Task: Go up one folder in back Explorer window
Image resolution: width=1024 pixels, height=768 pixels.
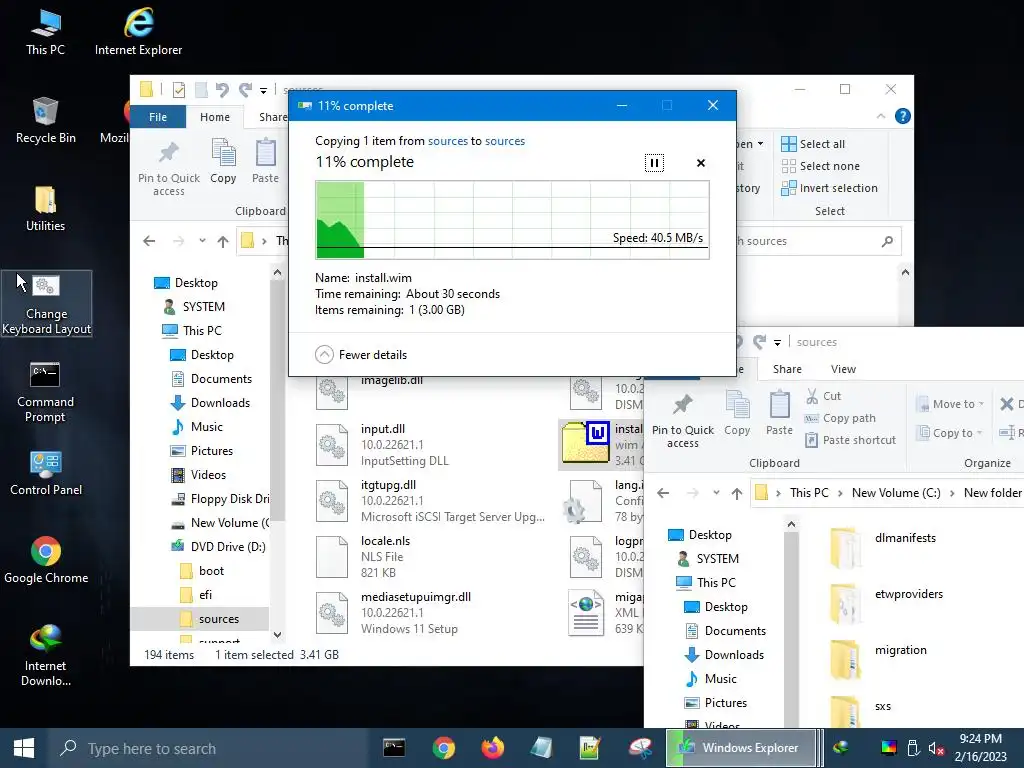Action: point(223,241)
